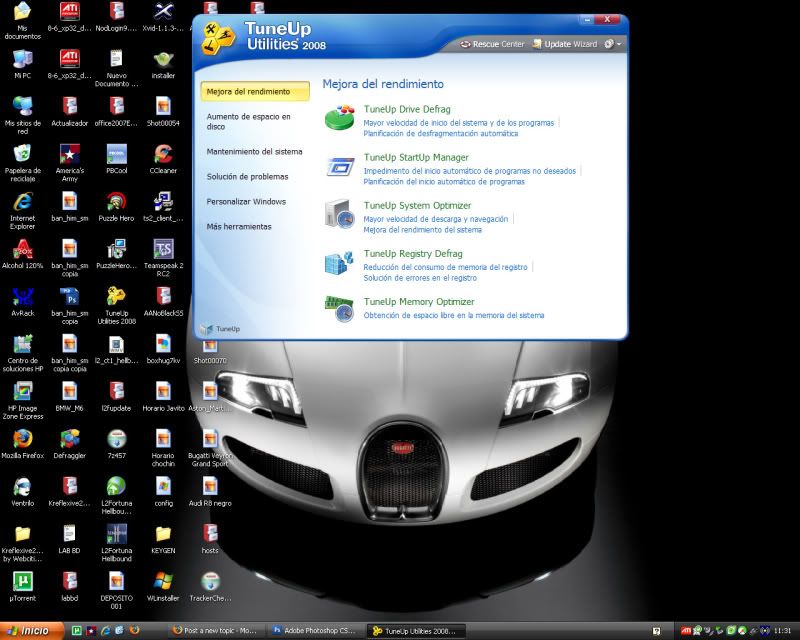Click the ATI icon in system tray

pos(686,631)
